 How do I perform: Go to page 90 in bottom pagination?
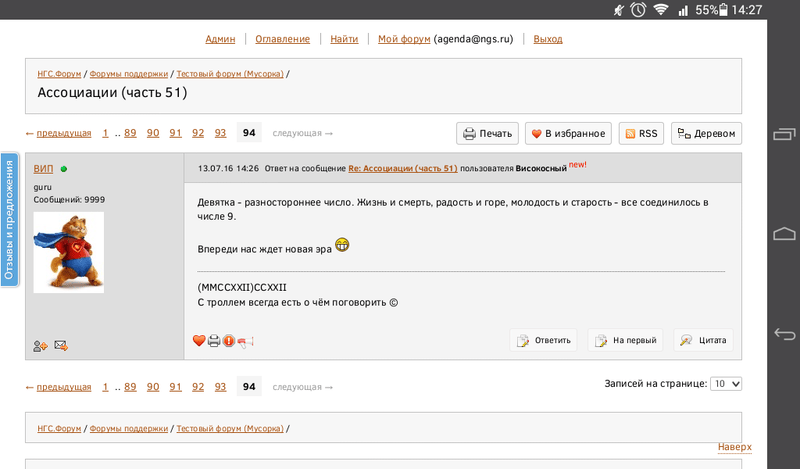coord(153,387)
